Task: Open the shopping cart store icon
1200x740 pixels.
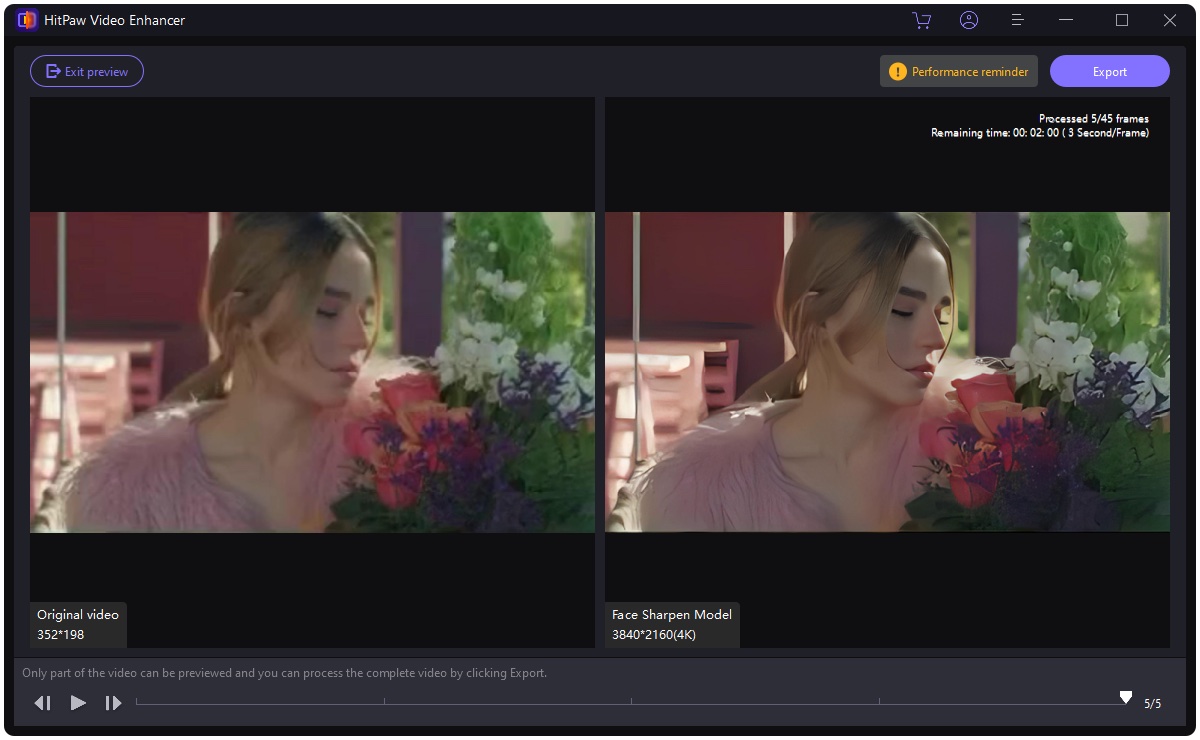Action: click(921, 20)
